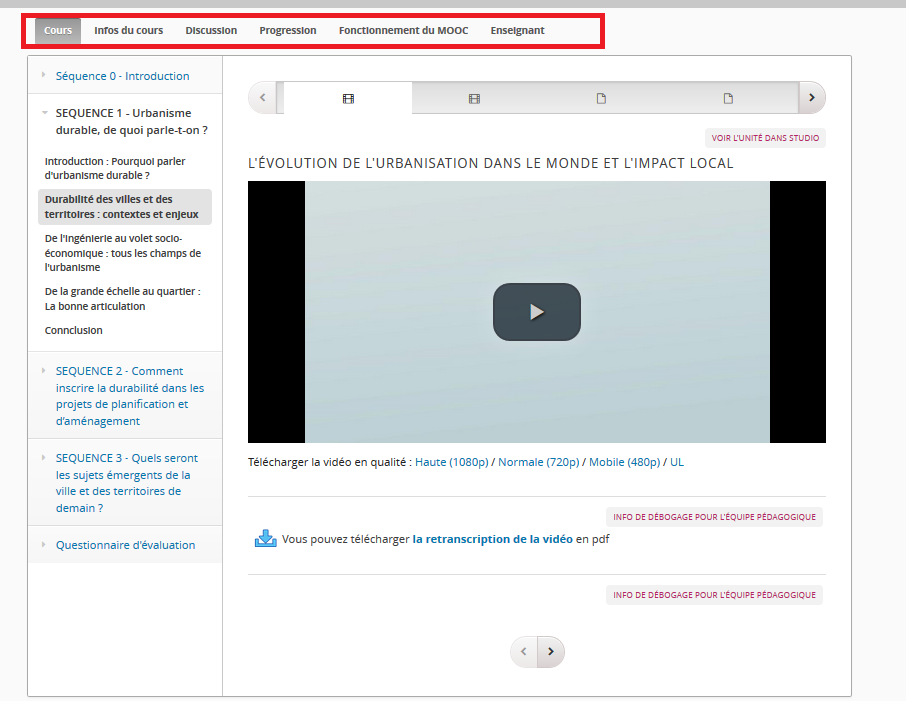Click the video title heading text
The image size is (906, 701).
point(491,164)
